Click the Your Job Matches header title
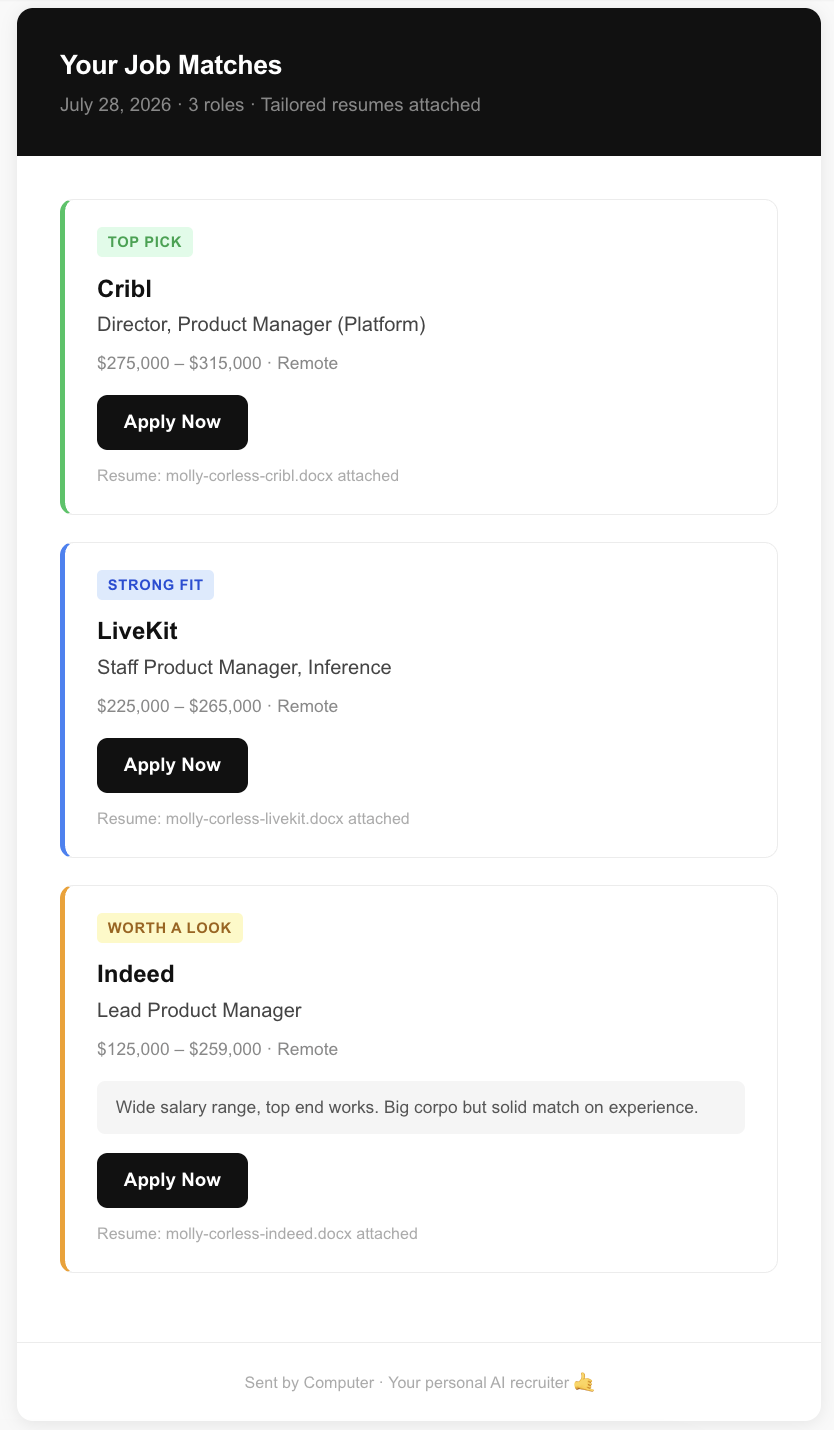 [x=171, y=65]
